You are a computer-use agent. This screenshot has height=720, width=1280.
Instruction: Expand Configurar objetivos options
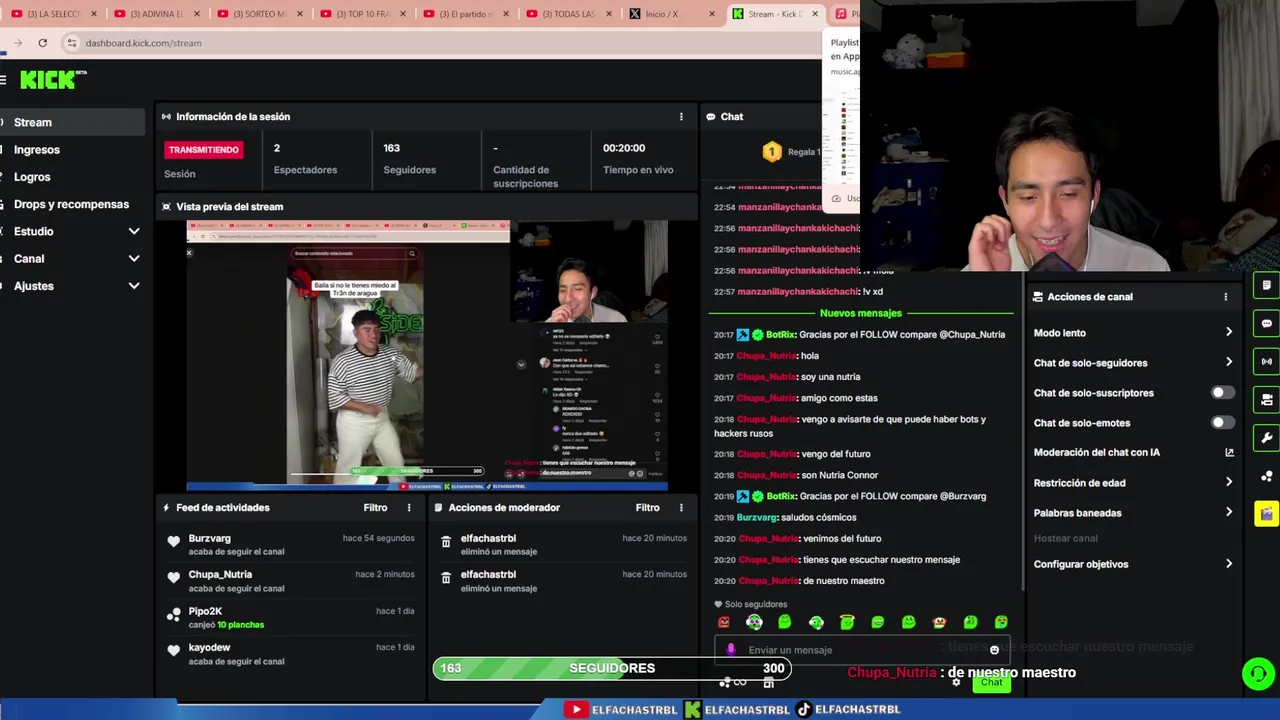click(1229, 564)
